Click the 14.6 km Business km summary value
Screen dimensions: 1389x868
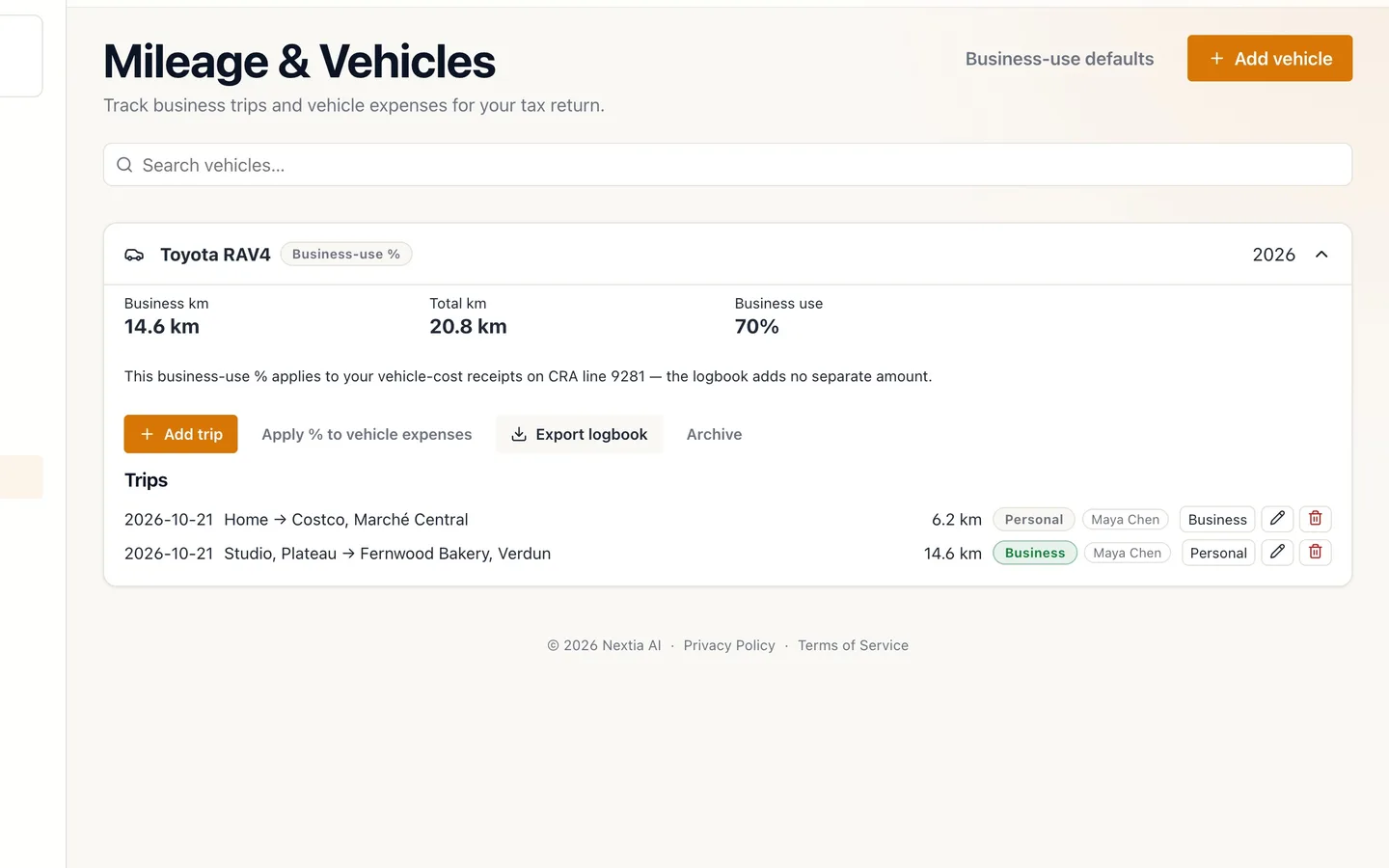[162, 326]
